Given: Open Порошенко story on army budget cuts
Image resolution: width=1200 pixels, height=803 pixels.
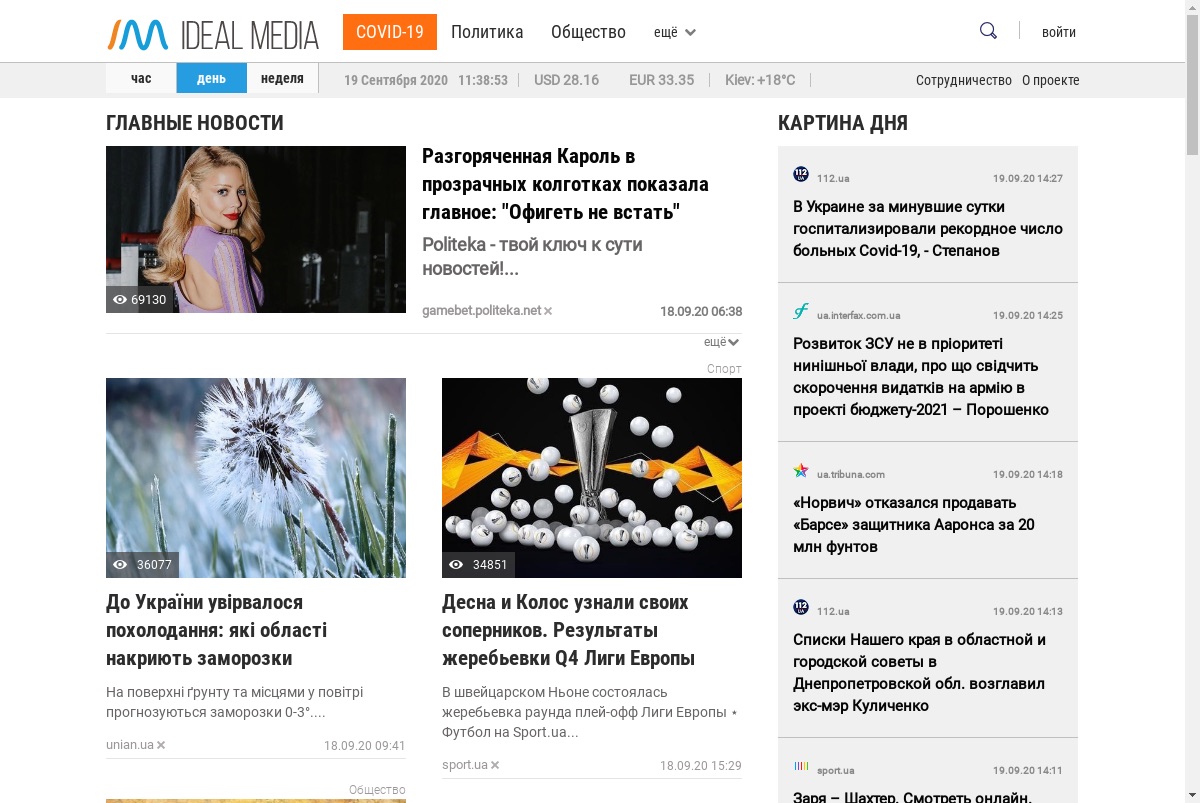Looking at the screenshot, I should click(921, 376).
